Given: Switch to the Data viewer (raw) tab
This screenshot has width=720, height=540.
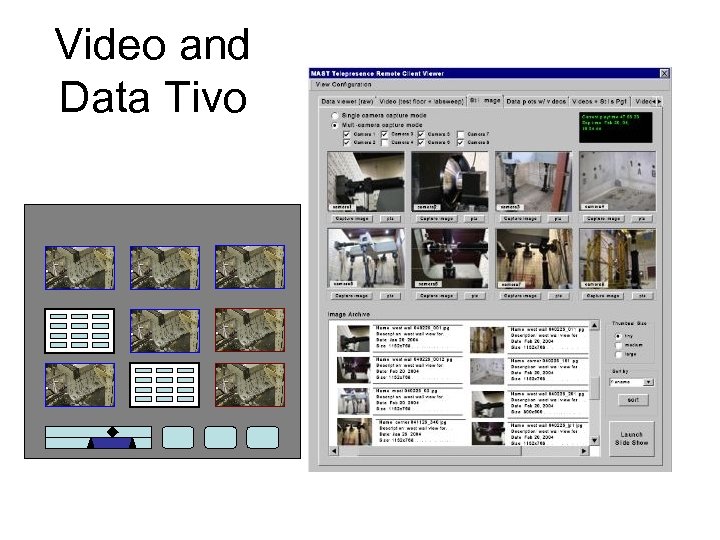Looking at the screenshot, I should pyautogui.click(x=347, y=101).
